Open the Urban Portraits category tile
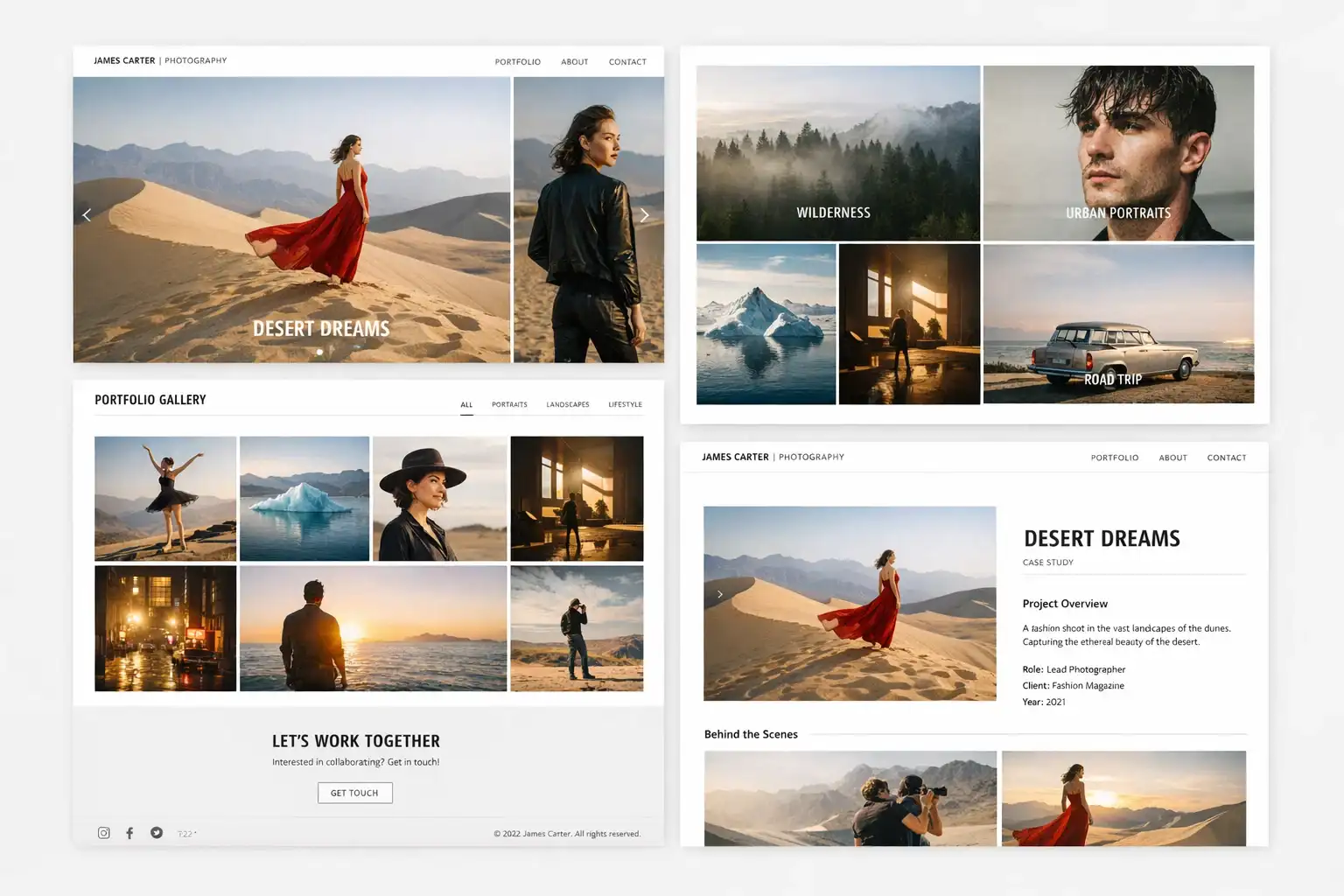This screenshot has height=896, width=1344. coord(1117,153)
